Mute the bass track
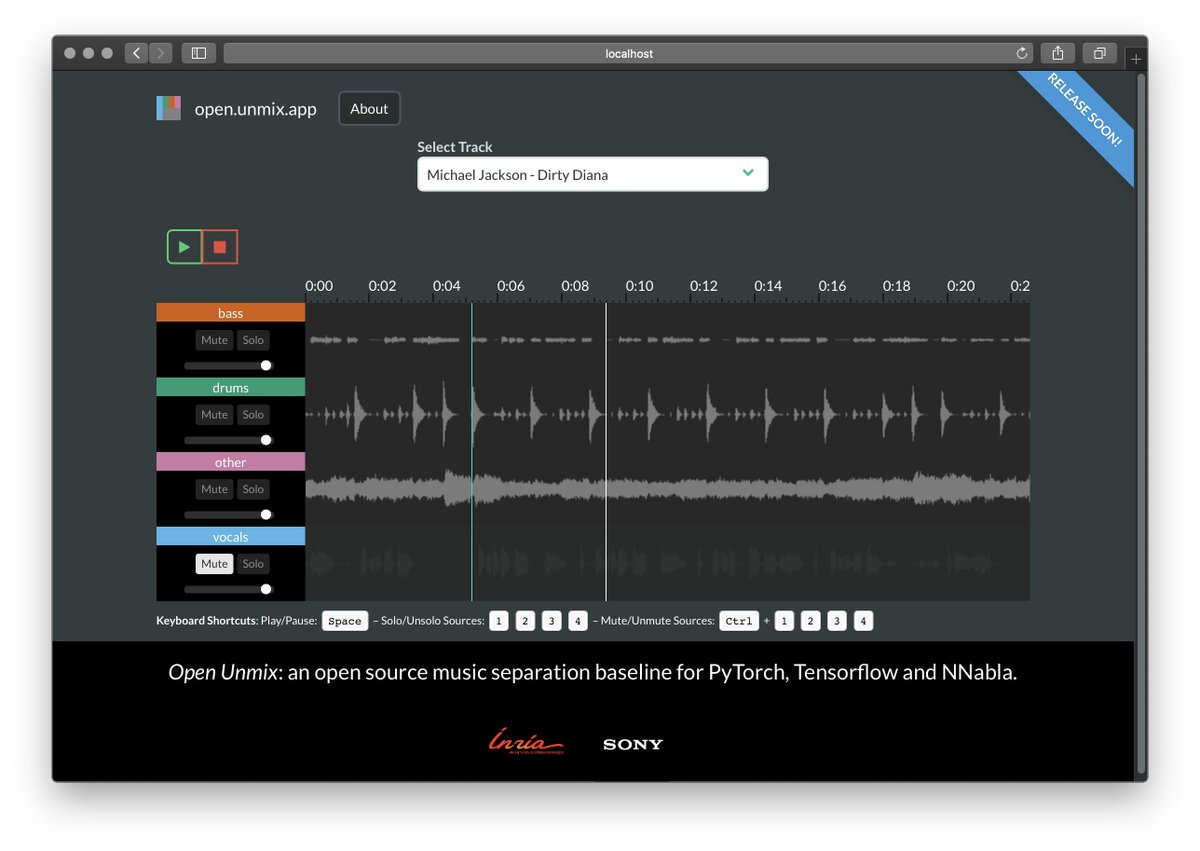This screenshot has height=851, width=1200. [x=214, y=340]
